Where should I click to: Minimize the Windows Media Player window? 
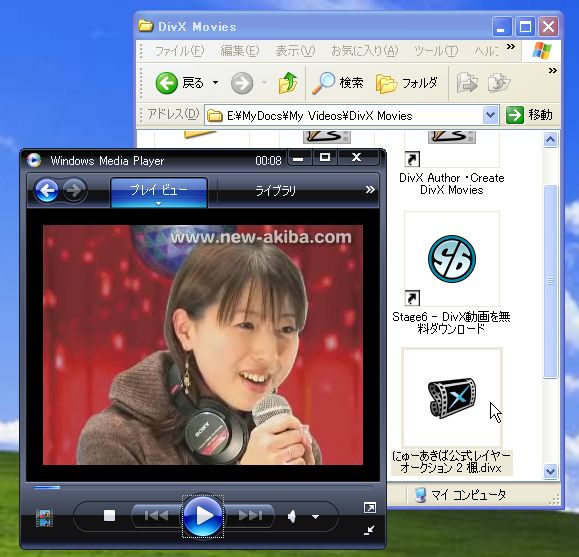[x=299, y=158]
